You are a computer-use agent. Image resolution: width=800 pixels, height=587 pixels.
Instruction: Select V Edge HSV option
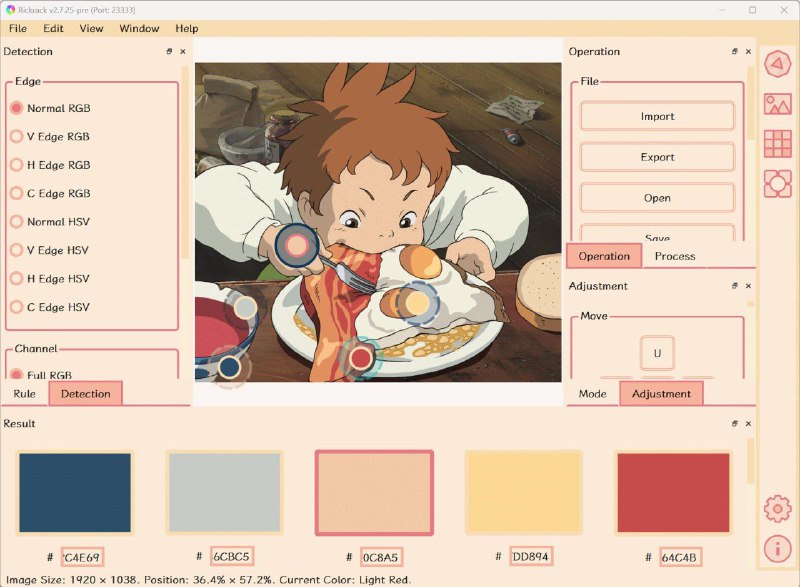pos(49,250)
